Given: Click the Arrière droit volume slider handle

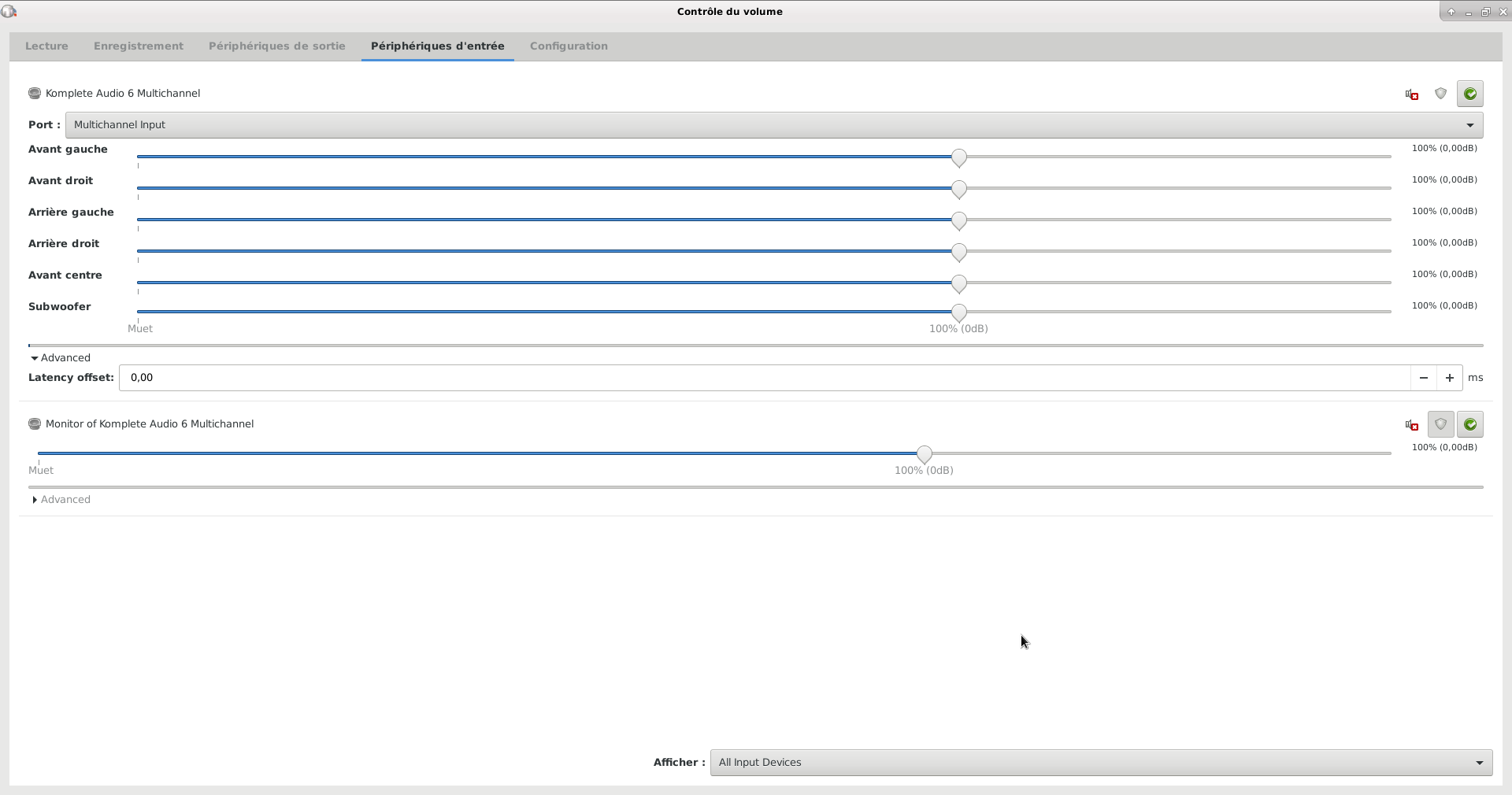Looking at the screenshot, I should tap(958, 253).
